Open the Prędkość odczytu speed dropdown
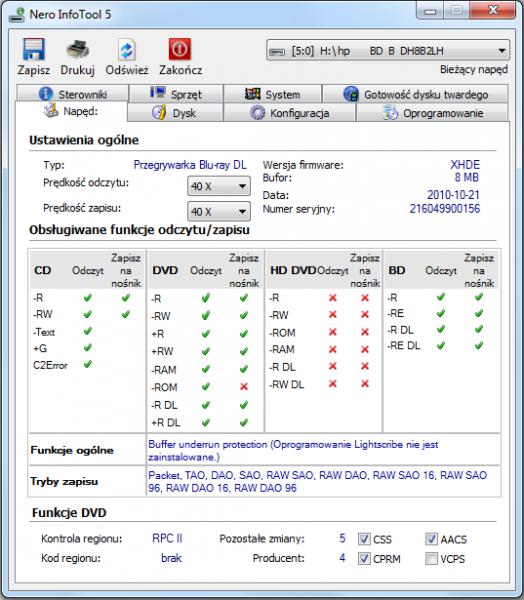The image size is (524, 600). coord(219,186)
